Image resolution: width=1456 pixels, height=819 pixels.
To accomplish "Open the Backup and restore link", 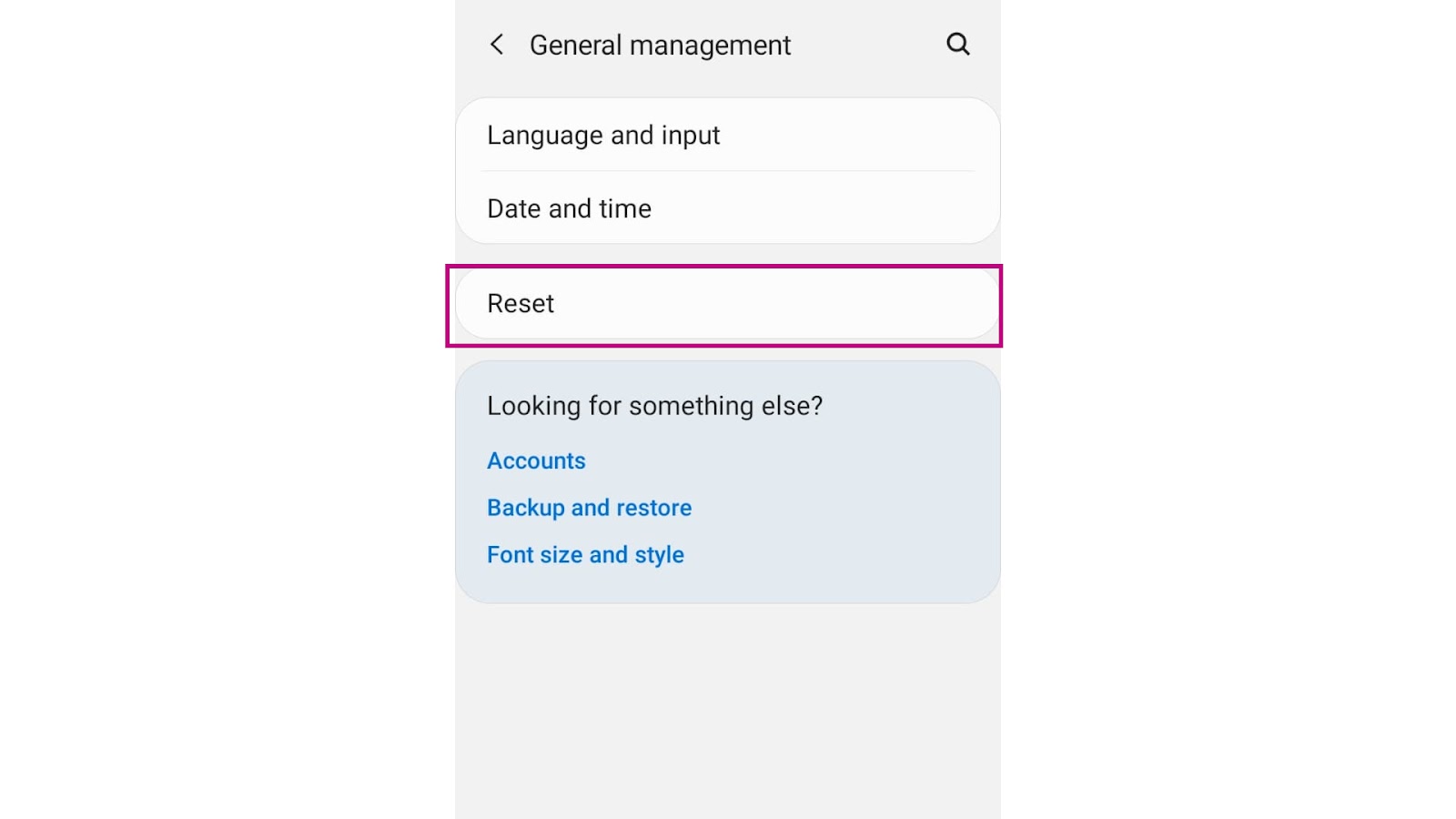I will coord(589,508).
